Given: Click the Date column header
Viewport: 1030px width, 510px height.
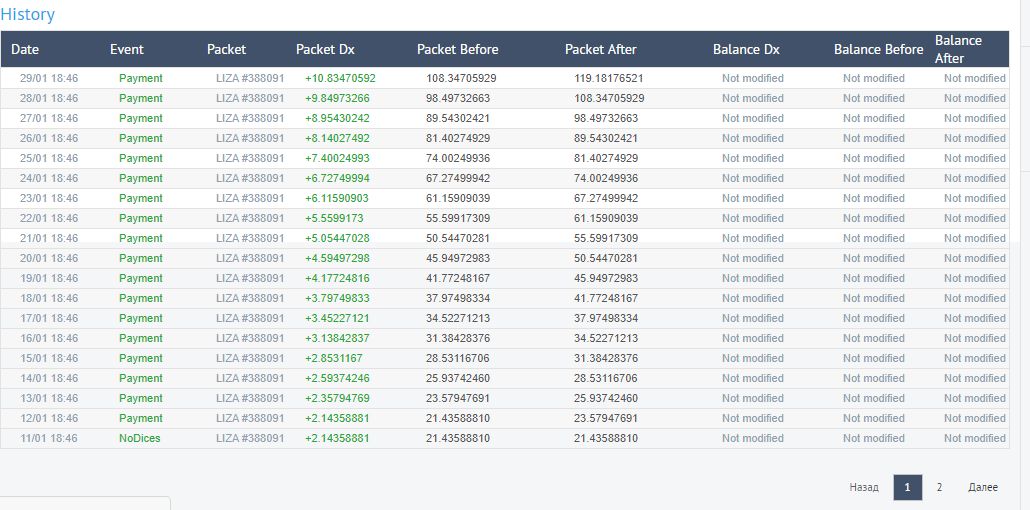Looking at the screenshot, I should click(x=25, y=49).
